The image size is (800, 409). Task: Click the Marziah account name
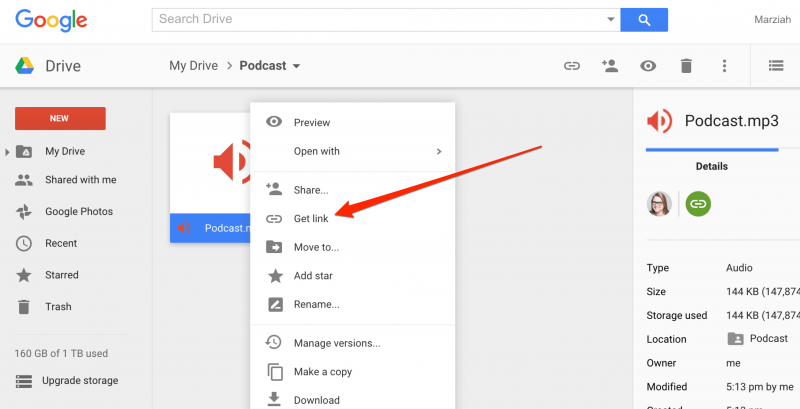(772, 20)
